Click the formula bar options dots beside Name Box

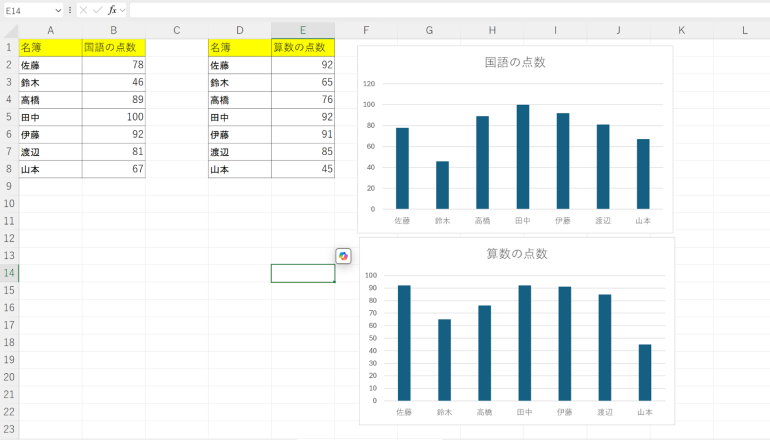click(70, 10)
